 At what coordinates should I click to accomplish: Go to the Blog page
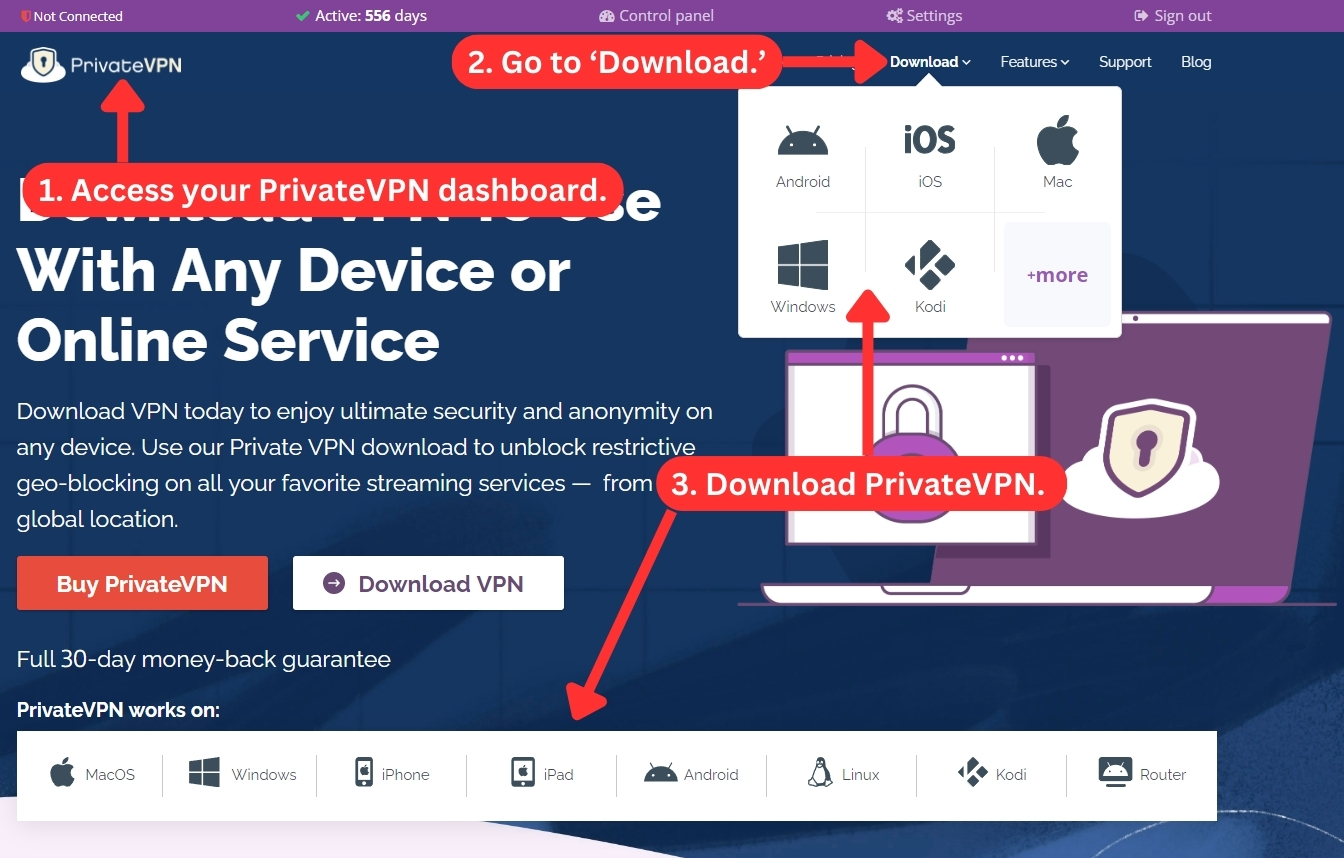[x=1196, y=62]
